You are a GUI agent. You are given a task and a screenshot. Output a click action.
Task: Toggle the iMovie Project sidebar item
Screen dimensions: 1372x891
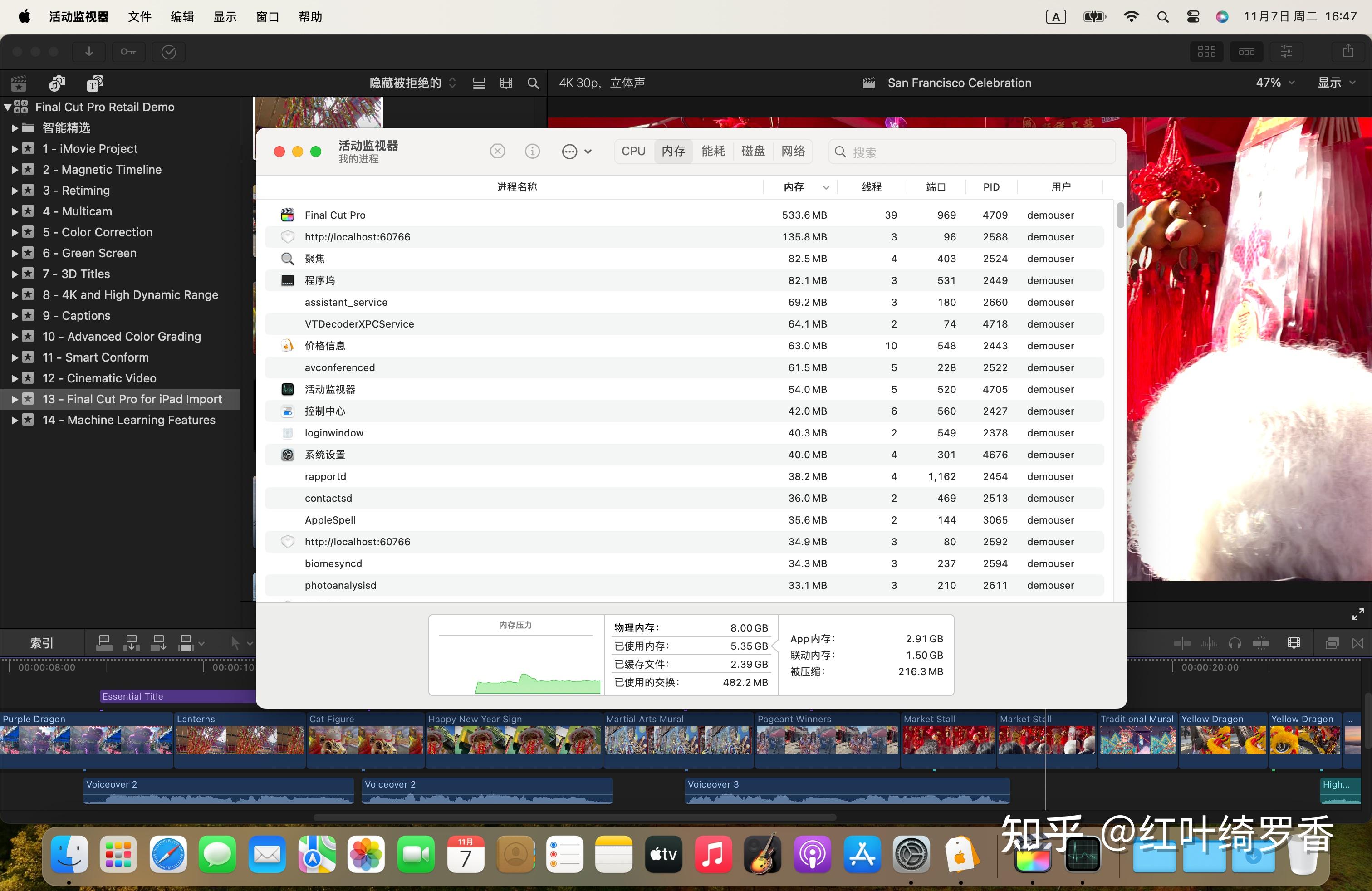pyautogui.click(x=15, y=148)
